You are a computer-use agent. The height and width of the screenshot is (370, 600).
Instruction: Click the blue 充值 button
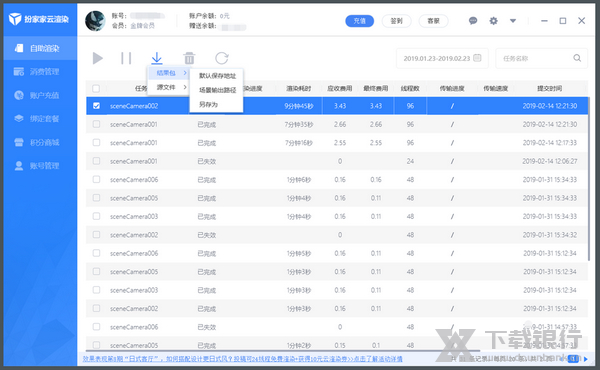click(359, 21)
